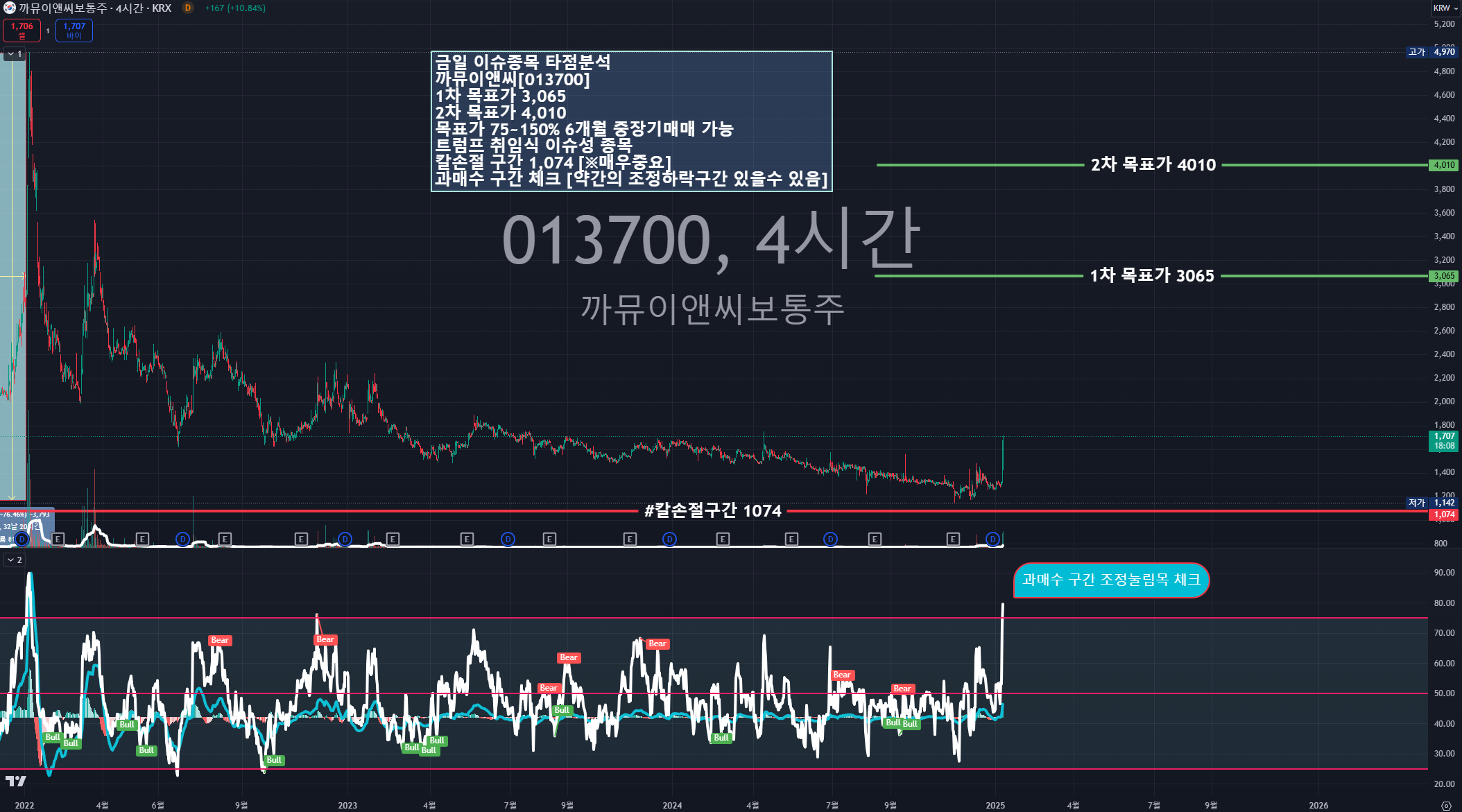Click the 90.00 level on the oscillator scale

(1444, 573)
